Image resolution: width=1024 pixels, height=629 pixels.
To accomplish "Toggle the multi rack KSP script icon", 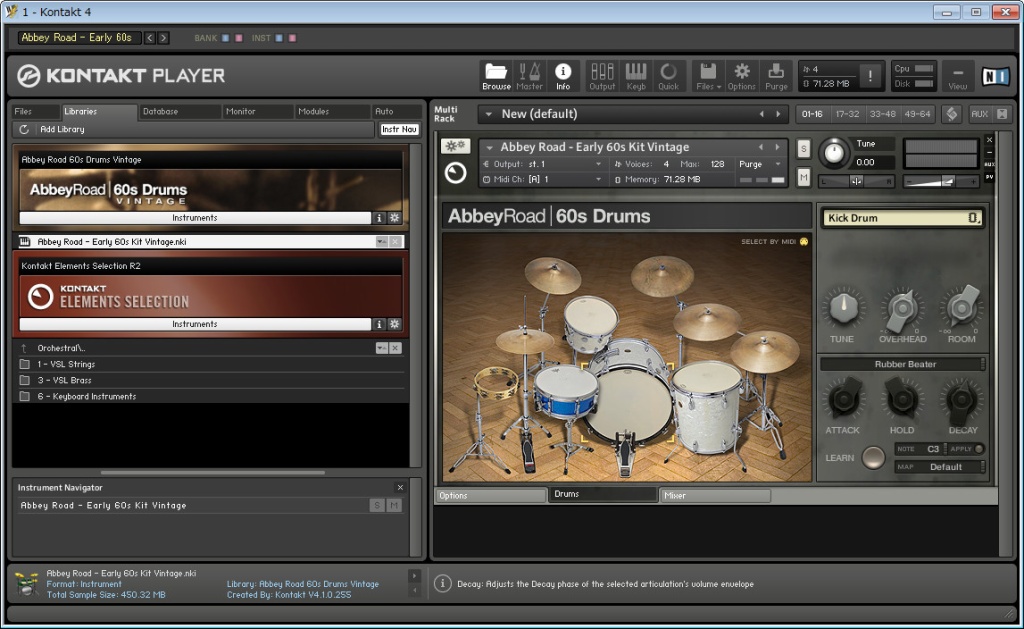I will click(x=952, y=114).
